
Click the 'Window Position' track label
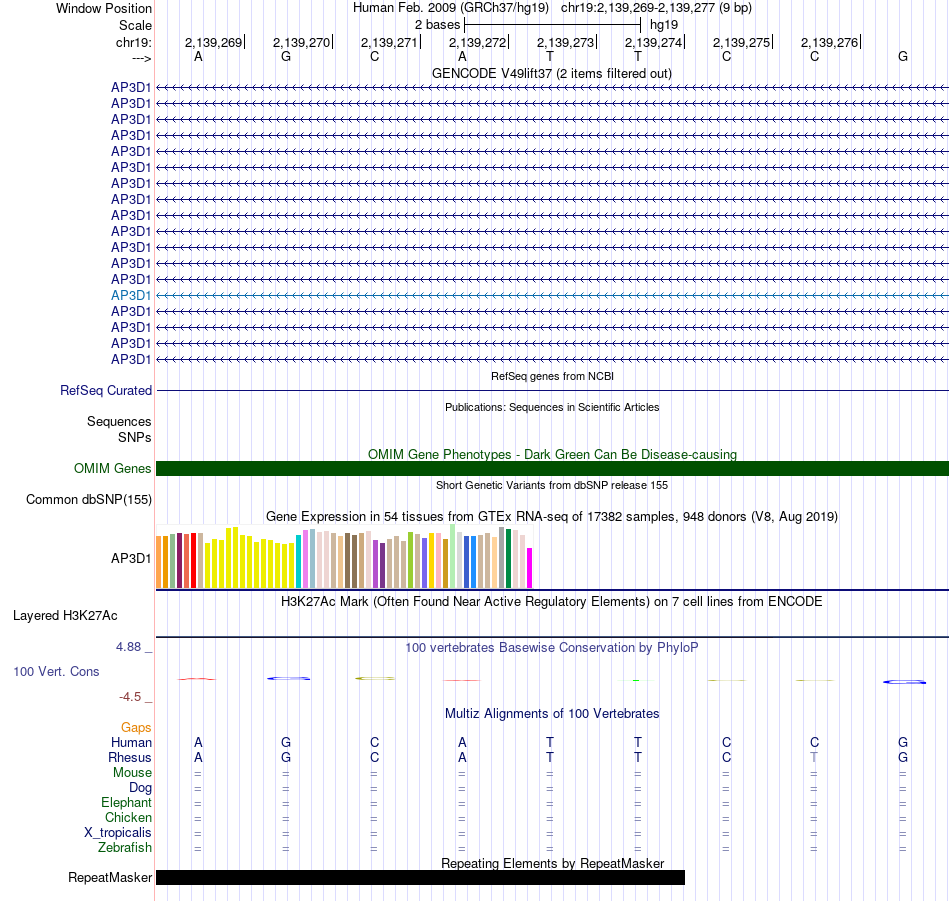(x=104, y=8)
